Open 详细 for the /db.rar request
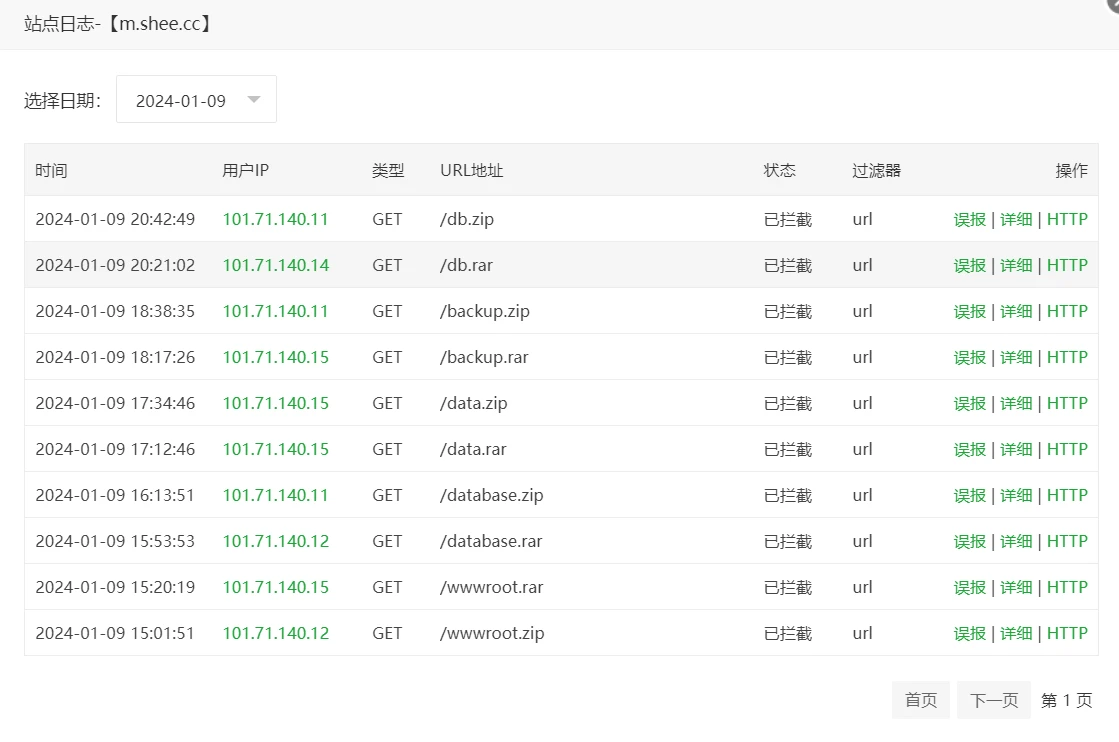The width and height of the screenshot is (1119, 742). [x=1016, y=265]
